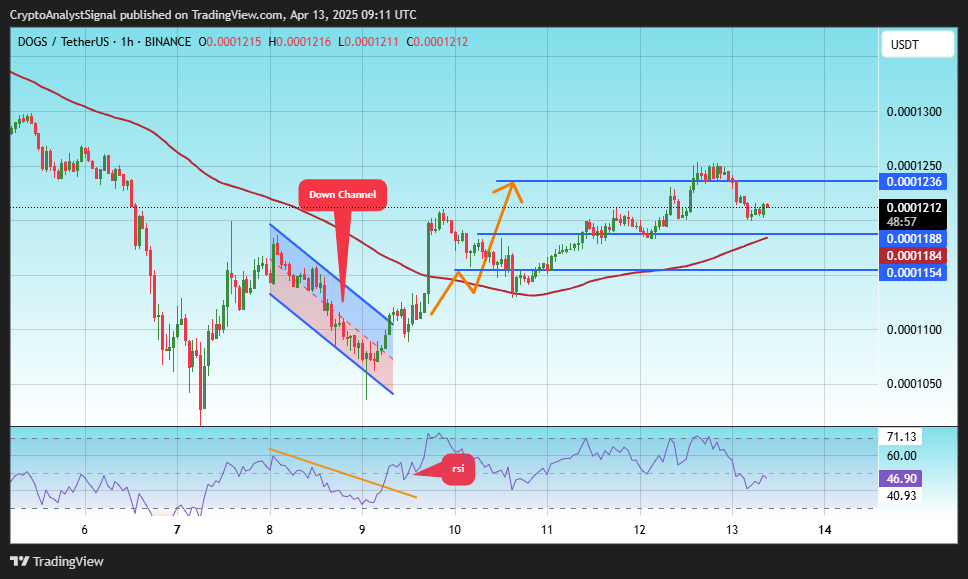Click the 0.0001050 price axis label

tap(914, 383)
